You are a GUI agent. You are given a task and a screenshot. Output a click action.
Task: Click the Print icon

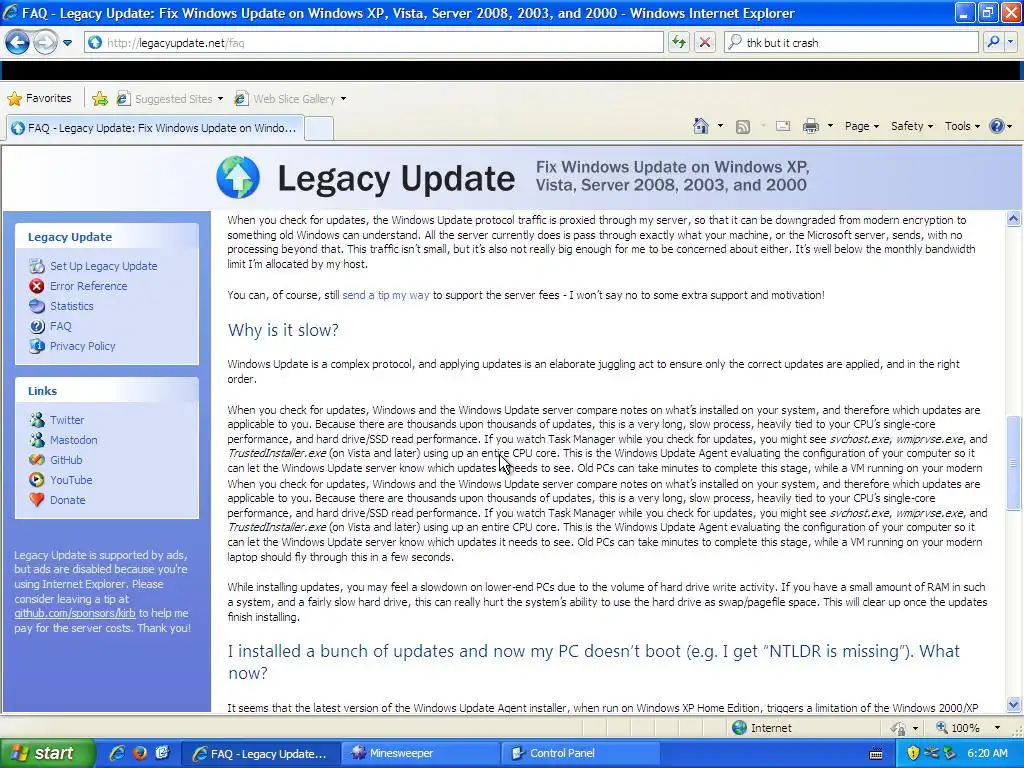click(x=810, y=126)
